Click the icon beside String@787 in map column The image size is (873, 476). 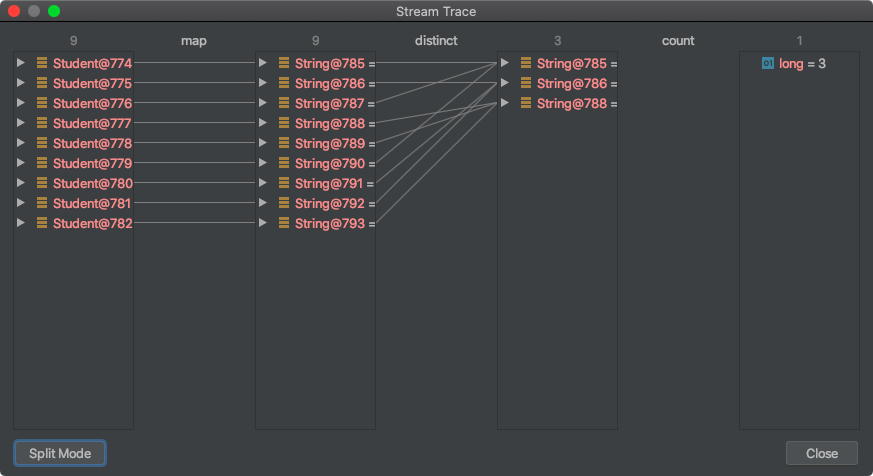tap(284, 103)
